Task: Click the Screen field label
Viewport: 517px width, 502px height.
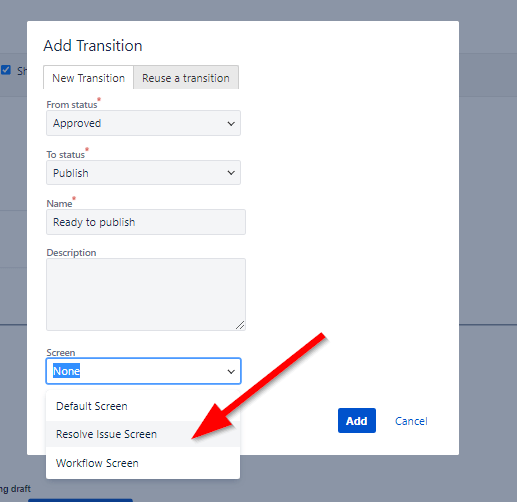Action: [x=61, y=352]
